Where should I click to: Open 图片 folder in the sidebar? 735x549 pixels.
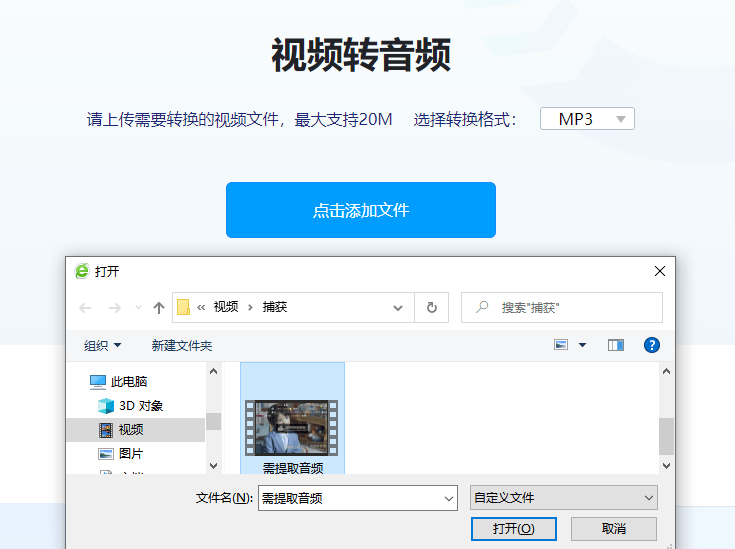coord(130,454)
